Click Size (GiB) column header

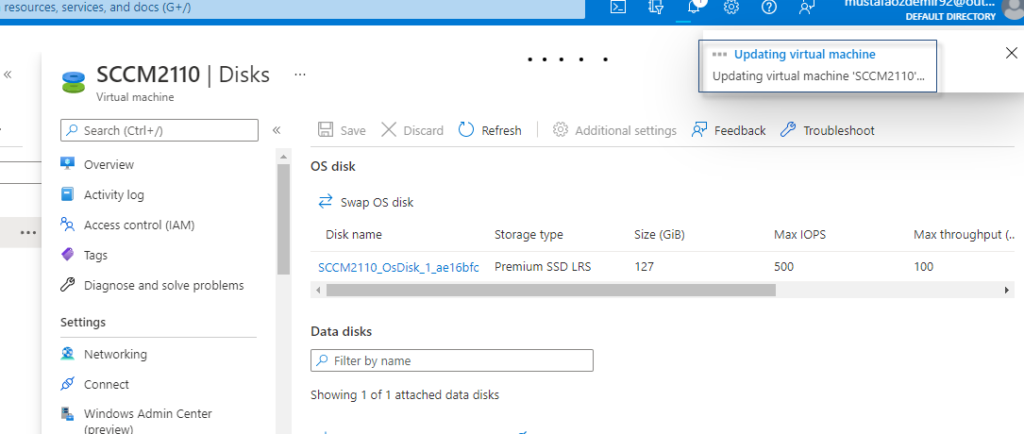659,234
